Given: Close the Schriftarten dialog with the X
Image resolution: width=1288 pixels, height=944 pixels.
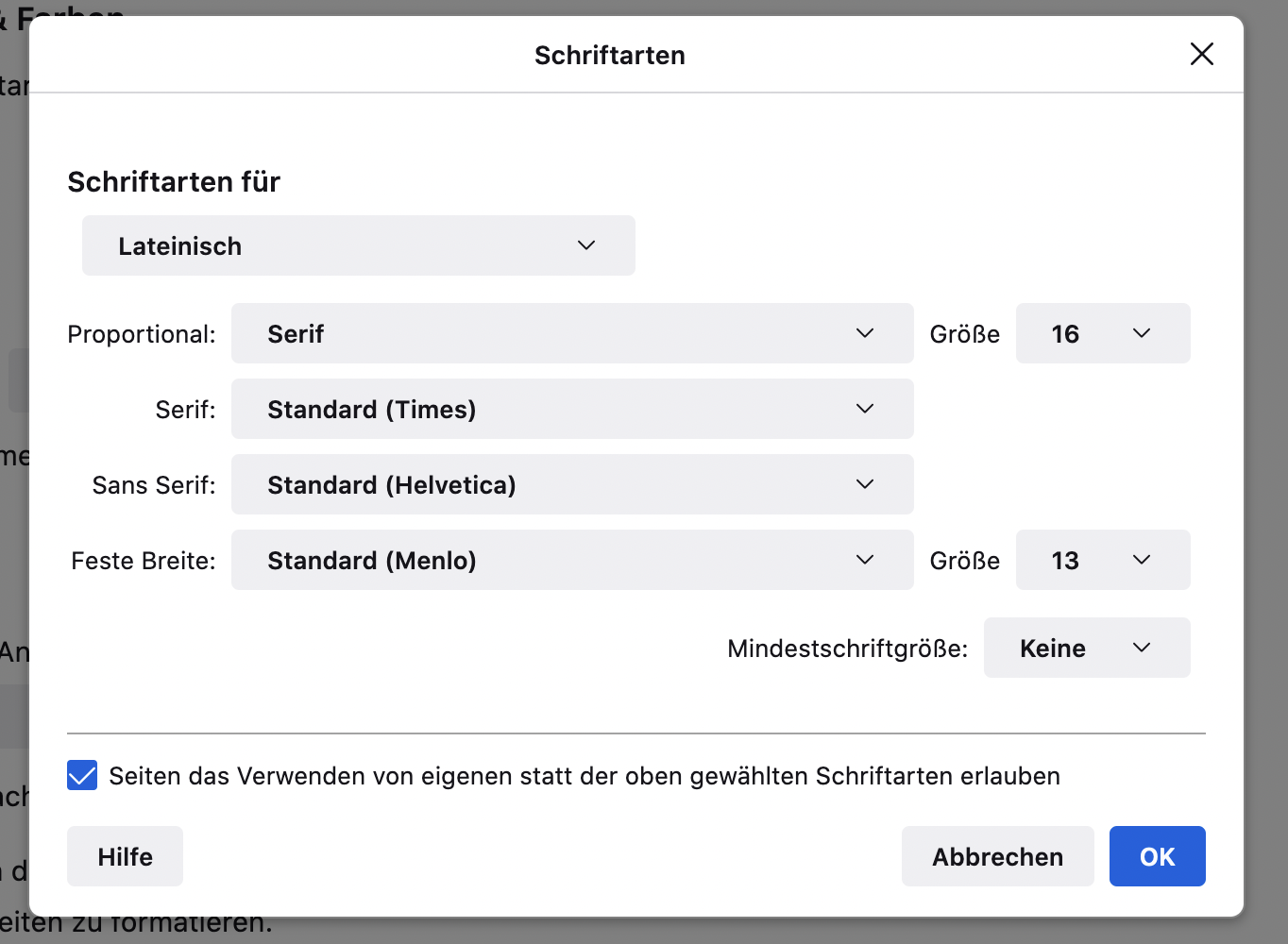Looking at the screenshot, I should click(x=1201, y=54).
